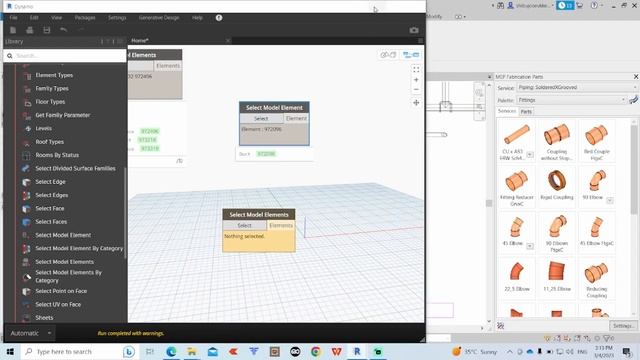Viewport: 640px width, 360px height.
Task: Click Select Model Elements By Category icon
Action: tap(26, 277)
